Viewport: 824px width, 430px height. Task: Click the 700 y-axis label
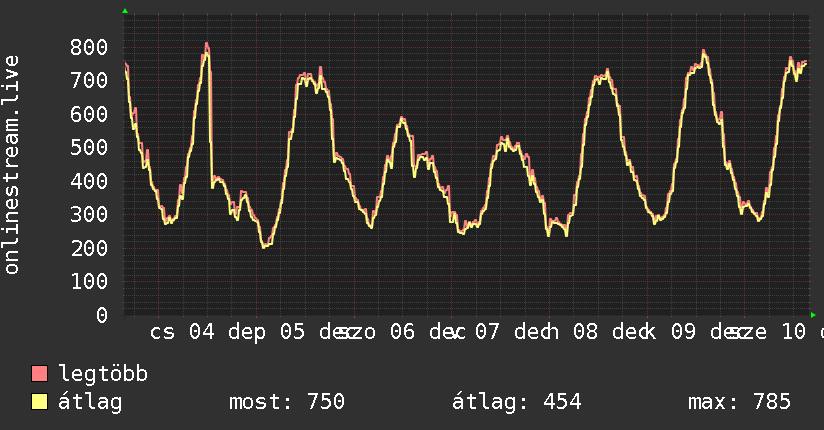[89, 80]
